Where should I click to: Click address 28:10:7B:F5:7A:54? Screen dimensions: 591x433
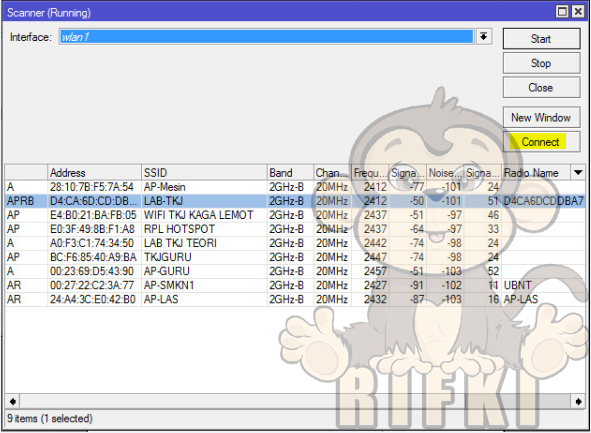(92, 187)
